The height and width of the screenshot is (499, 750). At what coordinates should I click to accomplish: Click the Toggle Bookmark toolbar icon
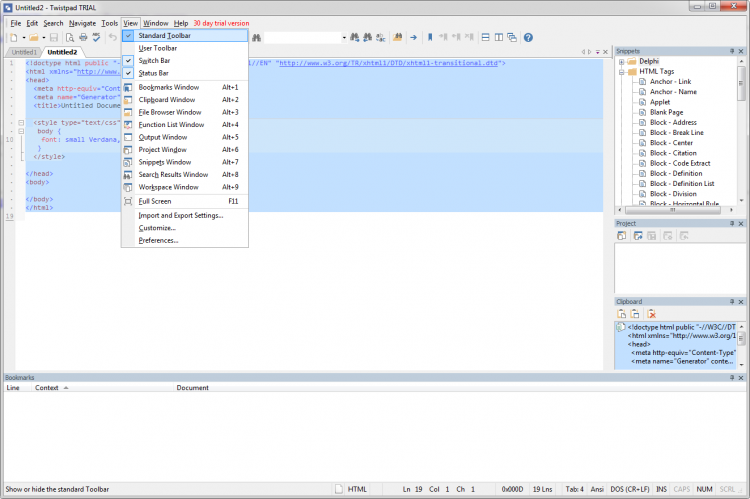[430, 37]
